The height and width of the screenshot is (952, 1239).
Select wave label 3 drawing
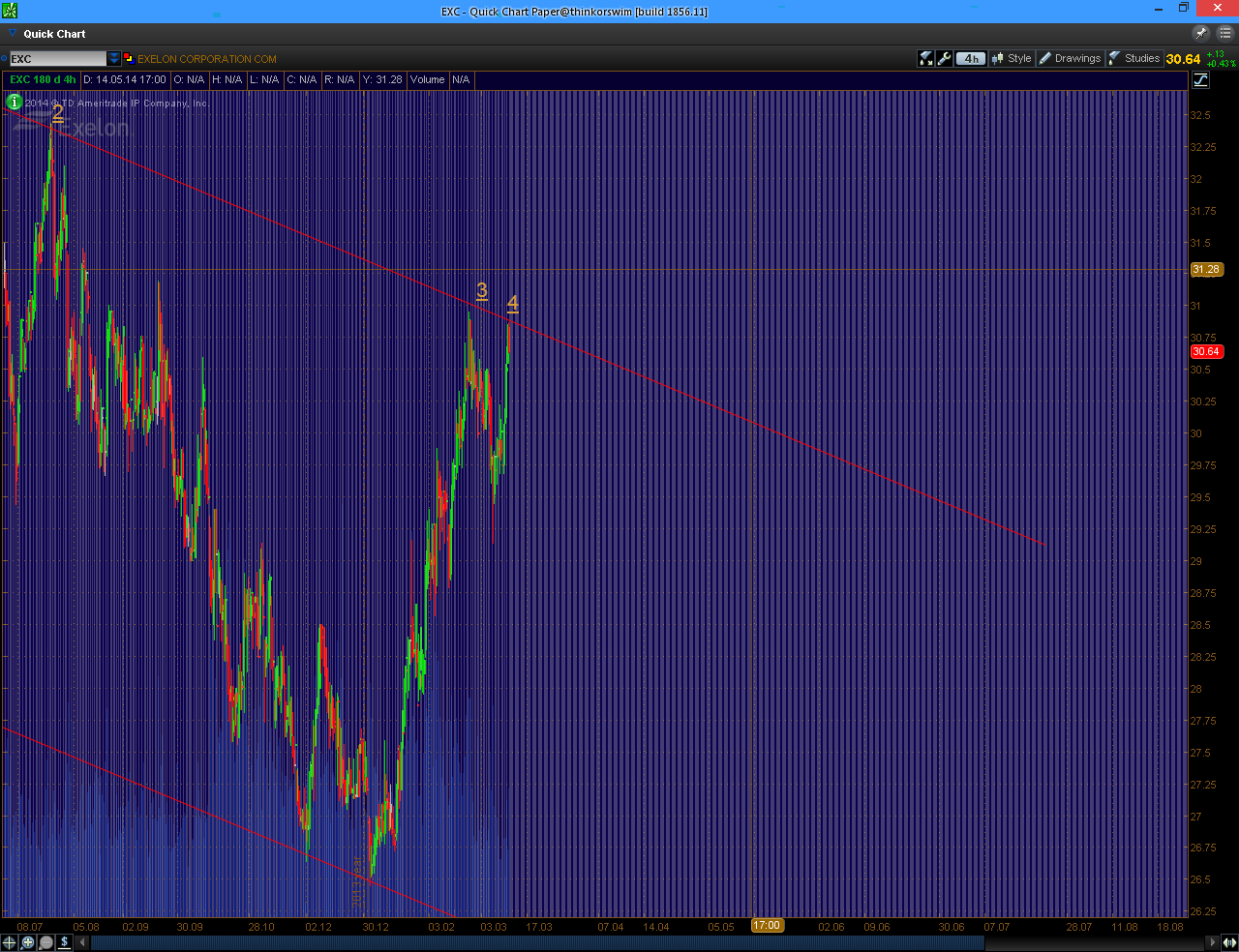[x=482, y=291]
